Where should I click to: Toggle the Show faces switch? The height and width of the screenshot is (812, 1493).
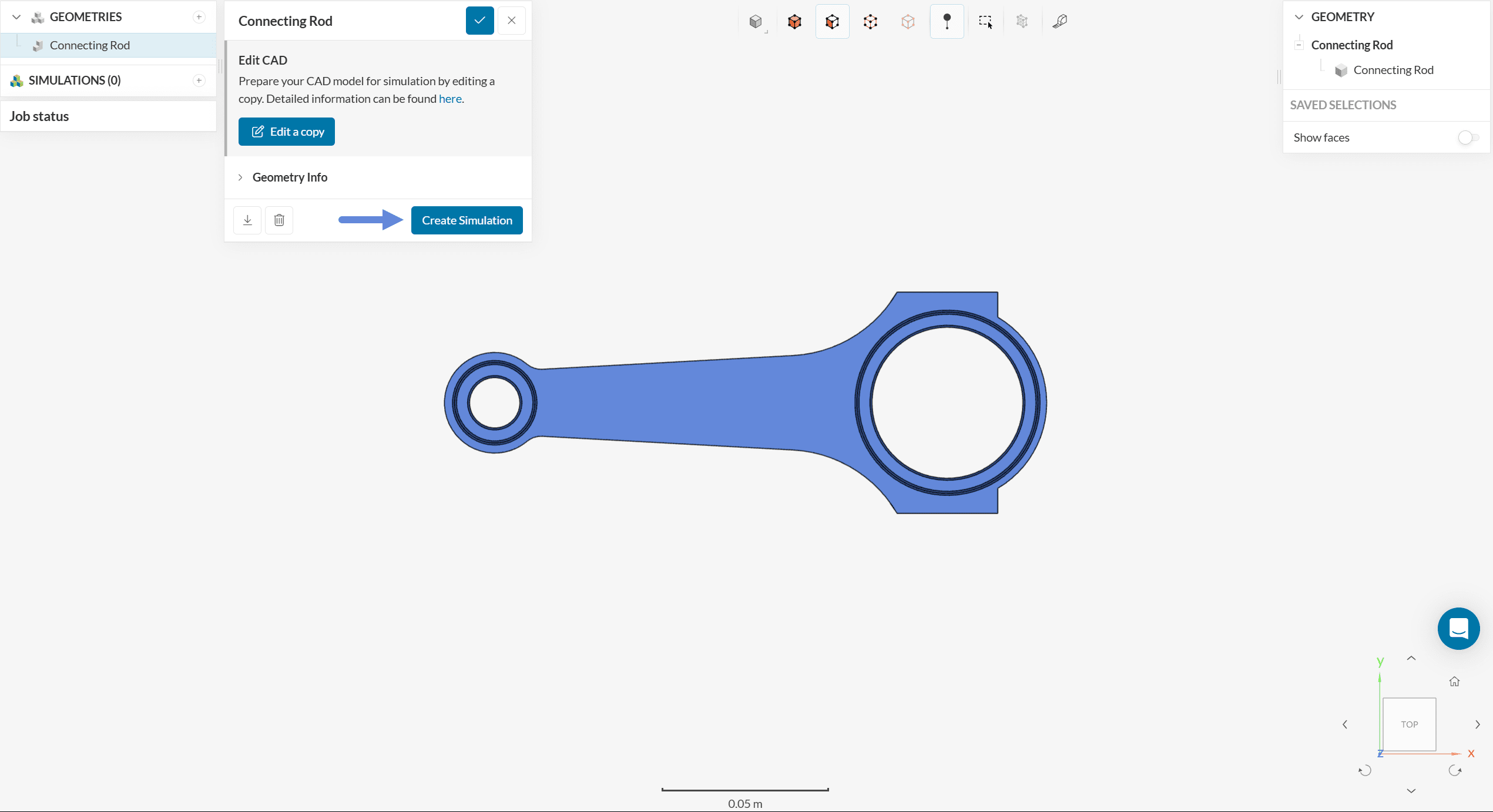tap(1468, 137)
